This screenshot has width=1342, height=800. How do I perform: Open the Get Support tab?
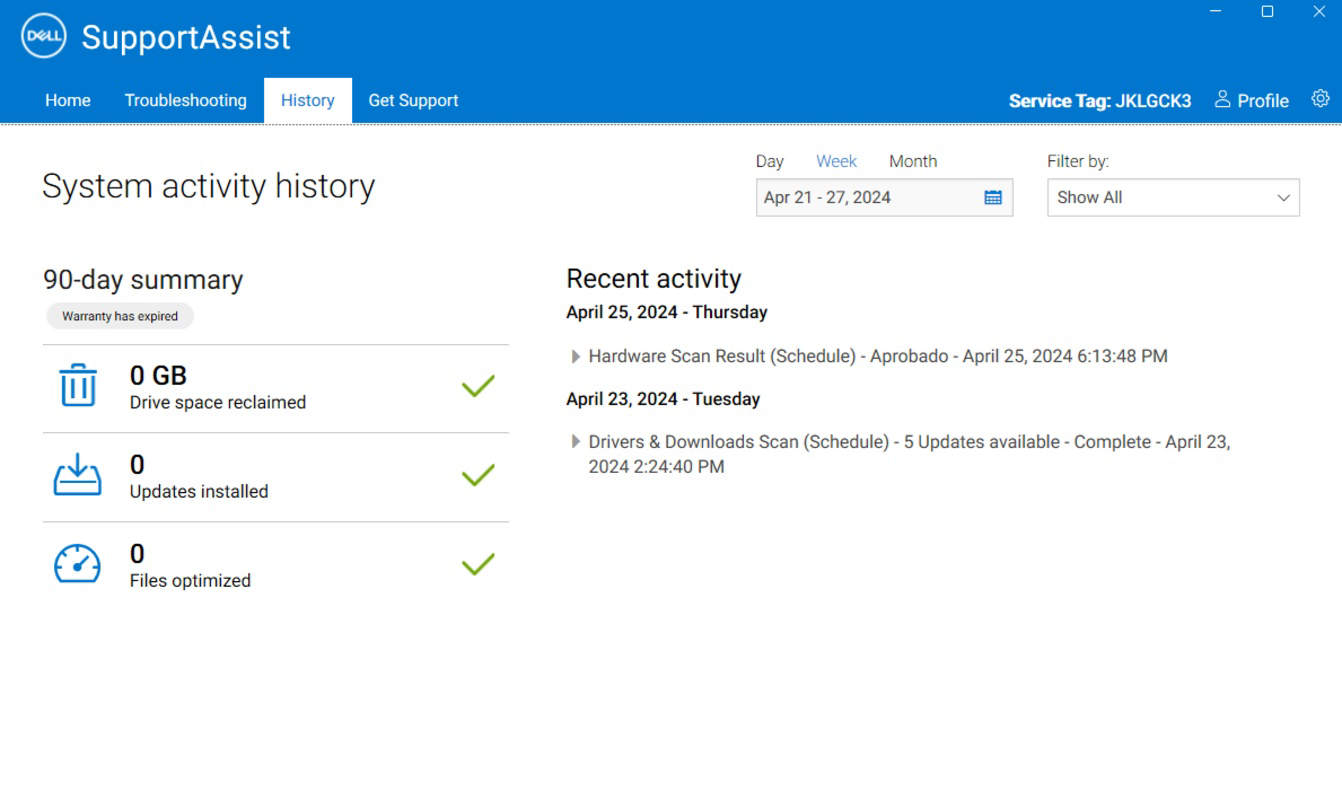(x=413, y=100)
